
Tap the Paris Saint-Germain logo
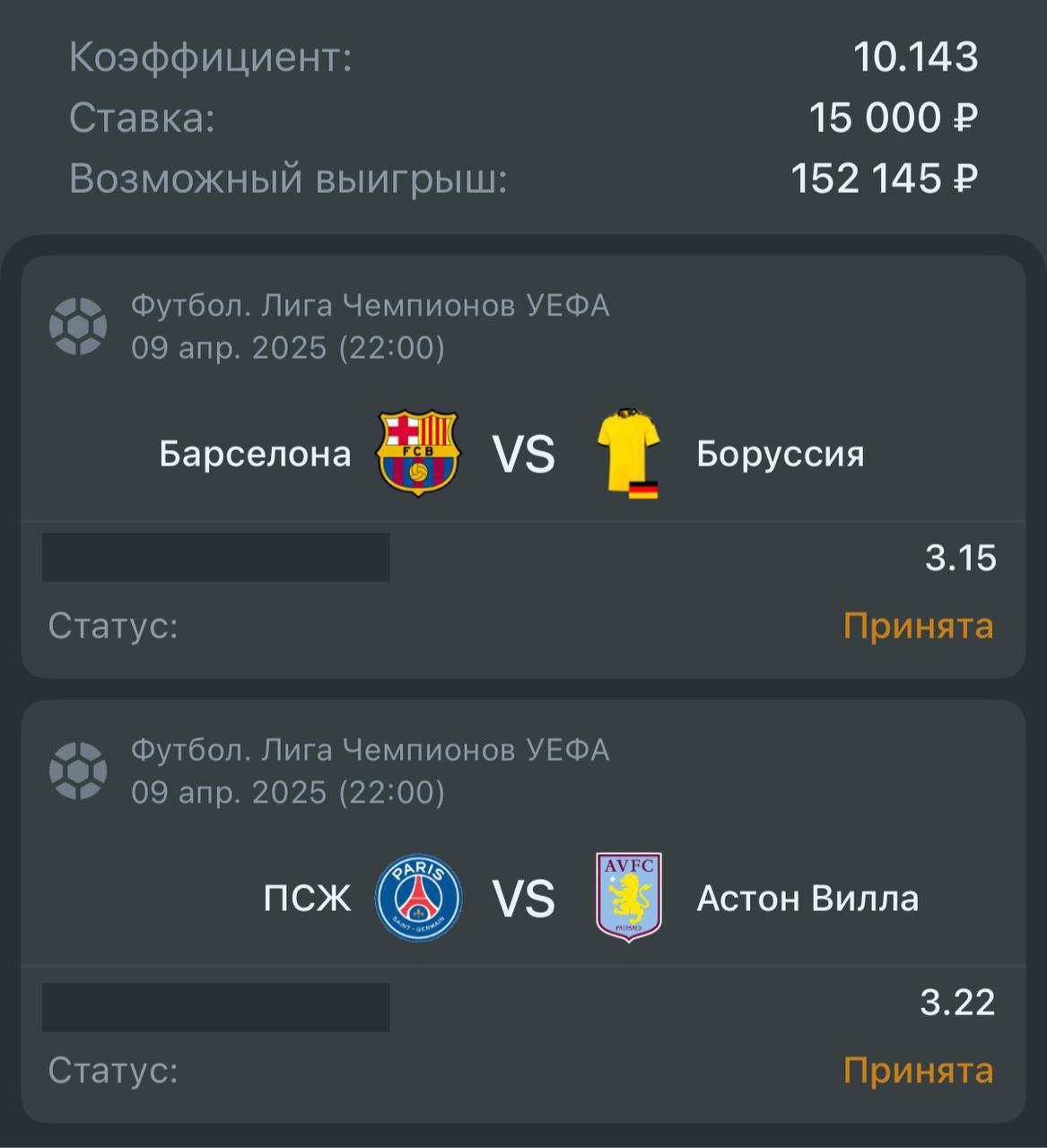point(418,897)
